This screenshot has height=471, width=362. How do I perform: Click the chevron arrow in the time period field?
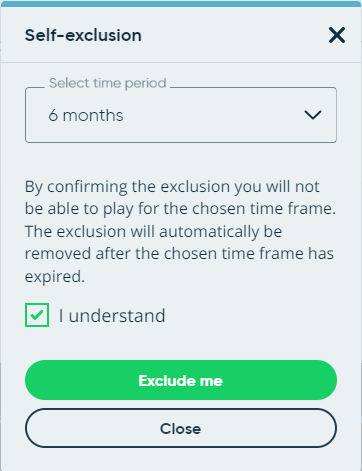coord(313,115)
